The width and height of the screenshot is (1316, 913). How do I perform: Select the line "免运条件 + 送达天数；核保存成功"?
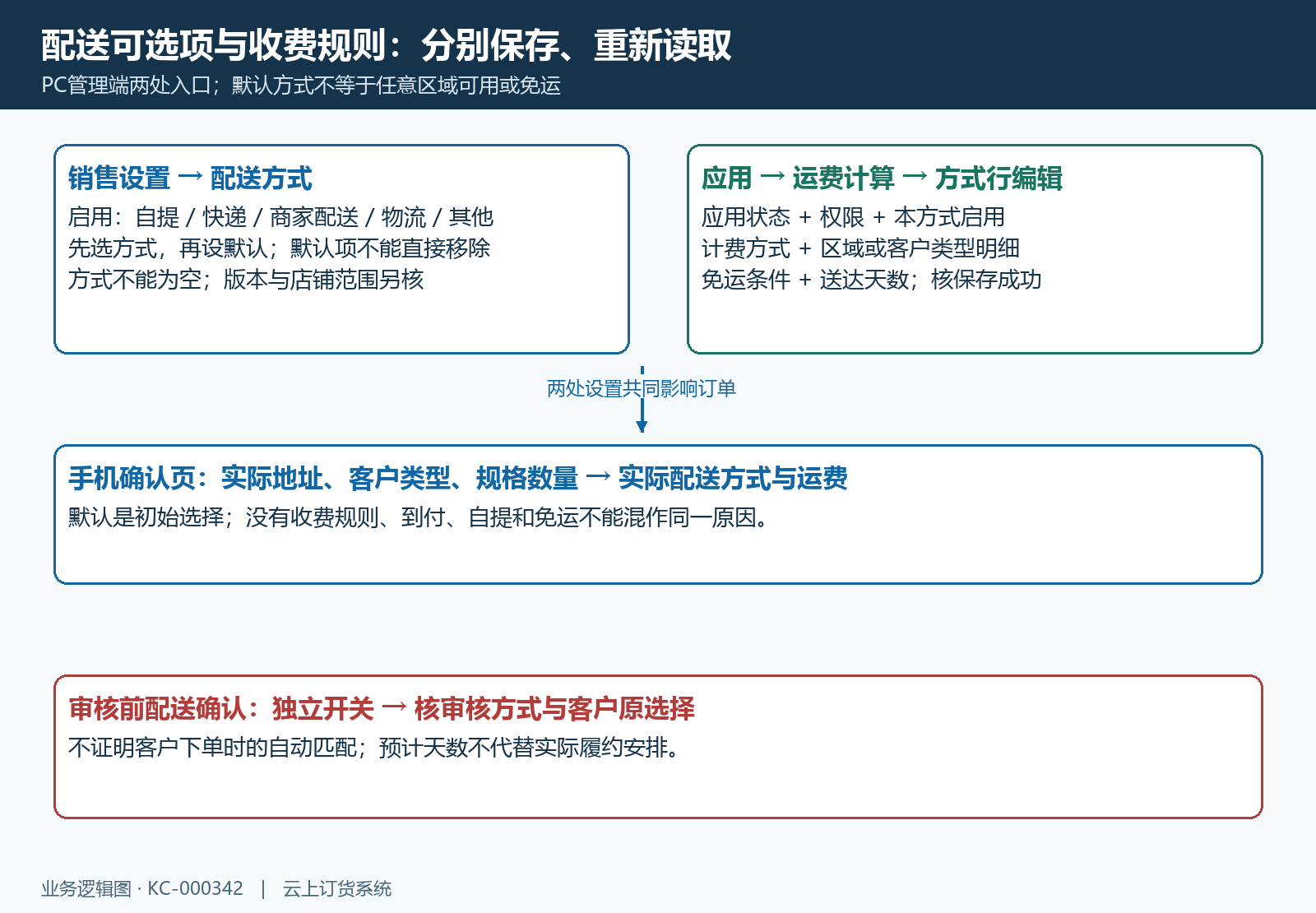(871, 280)
